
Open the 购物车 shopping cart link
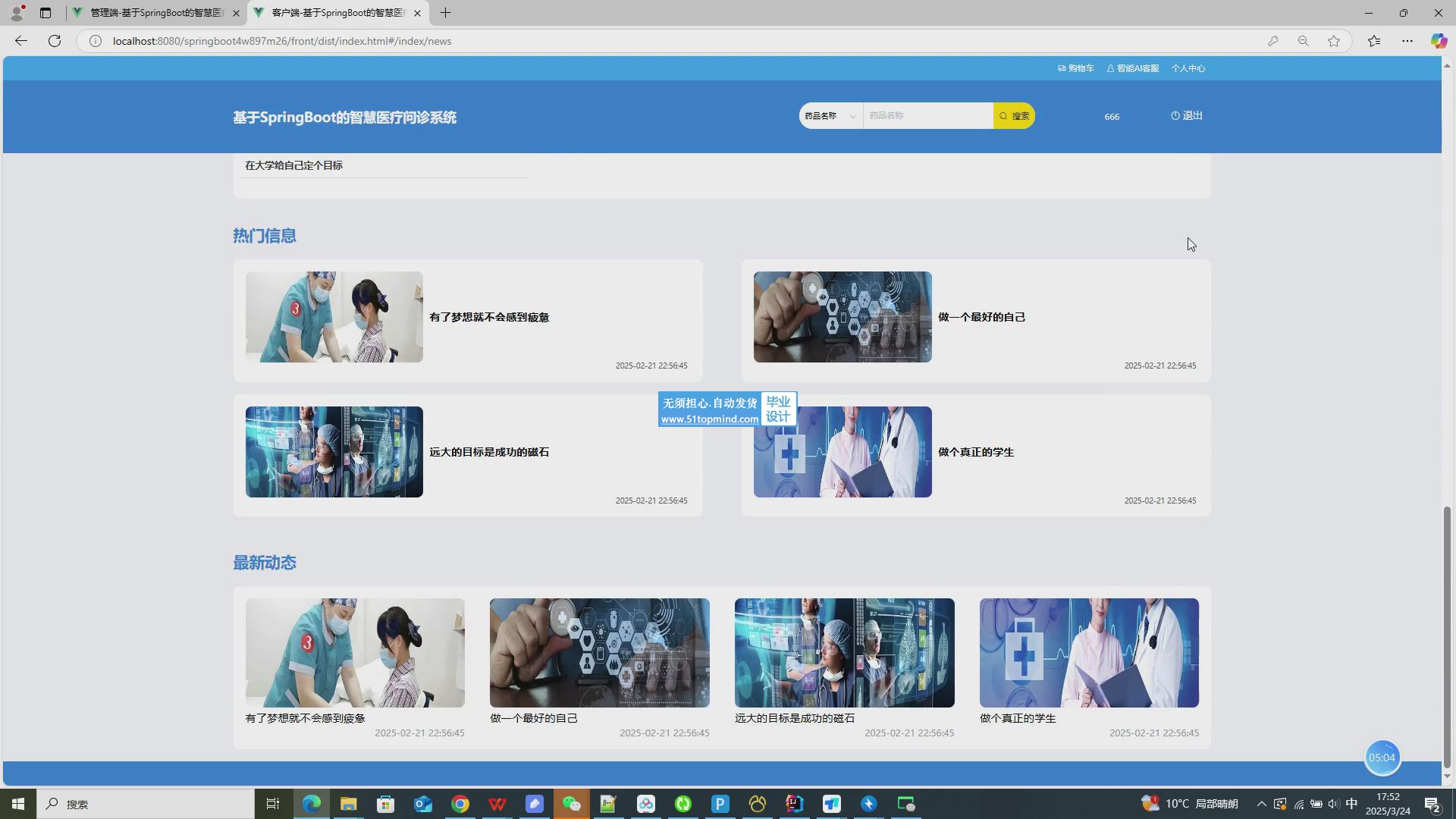(1076, 68)
